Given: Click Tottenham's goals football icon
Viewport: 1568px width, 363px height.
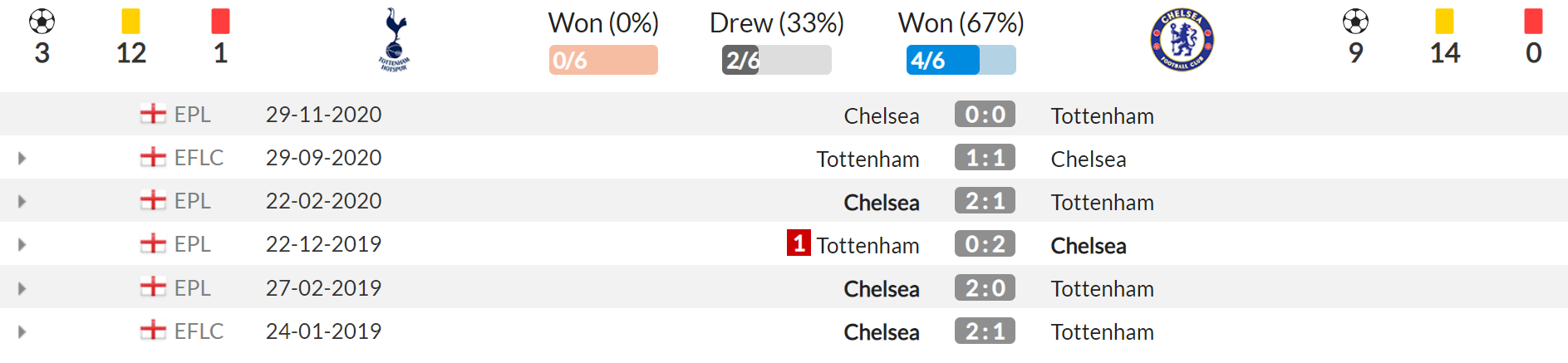Looking at the screenshot, I should tap(42, 22).
